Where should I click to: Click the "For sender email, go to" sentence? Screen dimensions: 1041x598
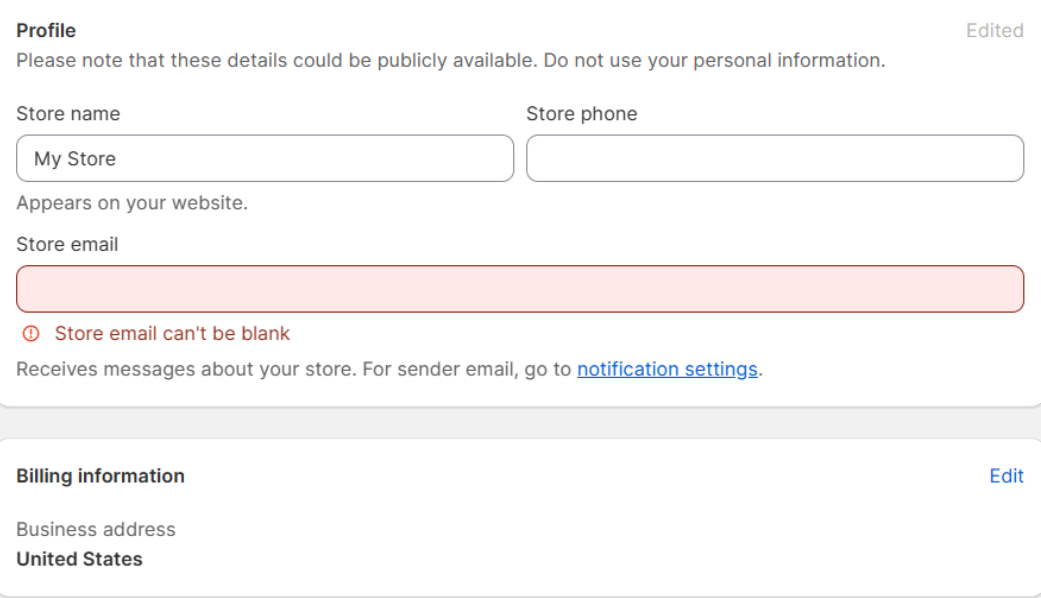[x=467, y=369]
